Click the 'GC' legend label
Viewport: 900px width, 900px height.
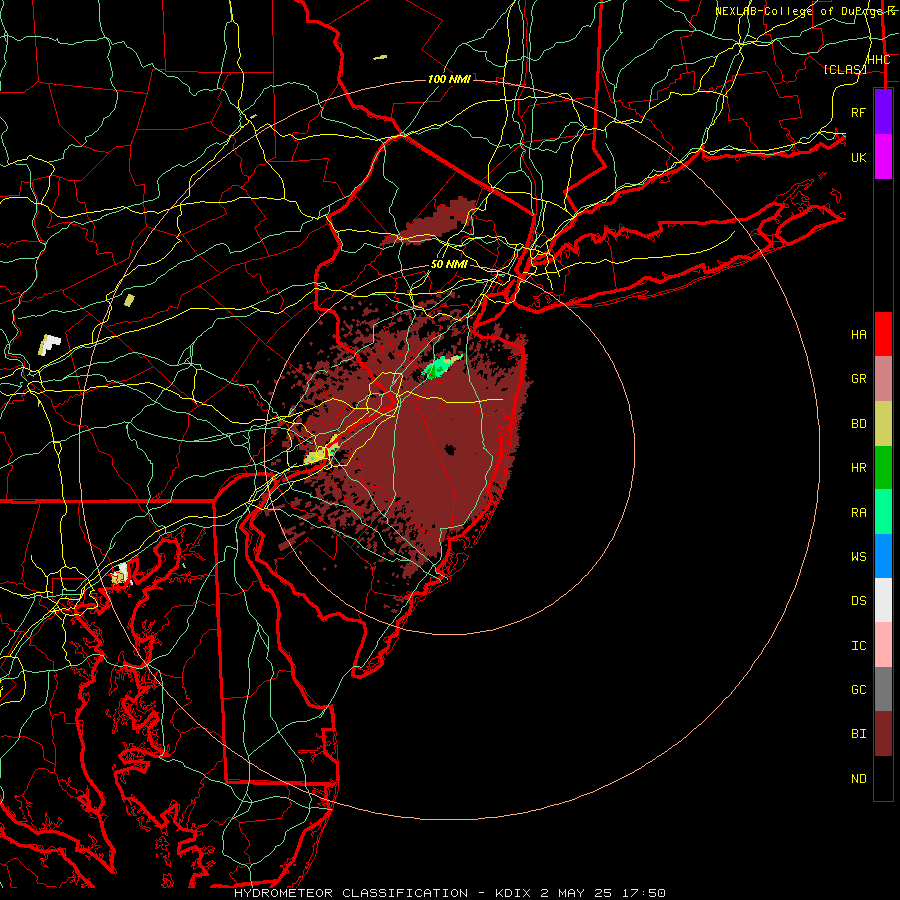[858, 690]
